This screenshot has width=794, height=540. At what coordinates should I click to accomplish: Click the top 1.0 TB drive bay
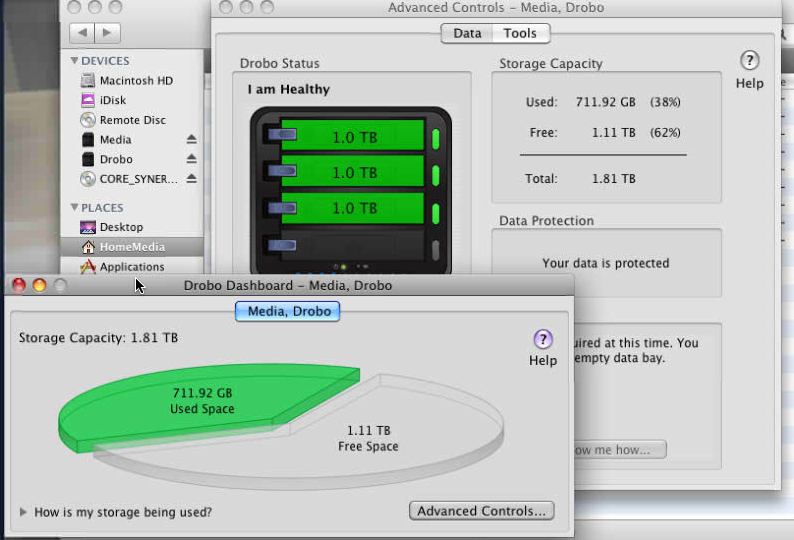[353, 136]
